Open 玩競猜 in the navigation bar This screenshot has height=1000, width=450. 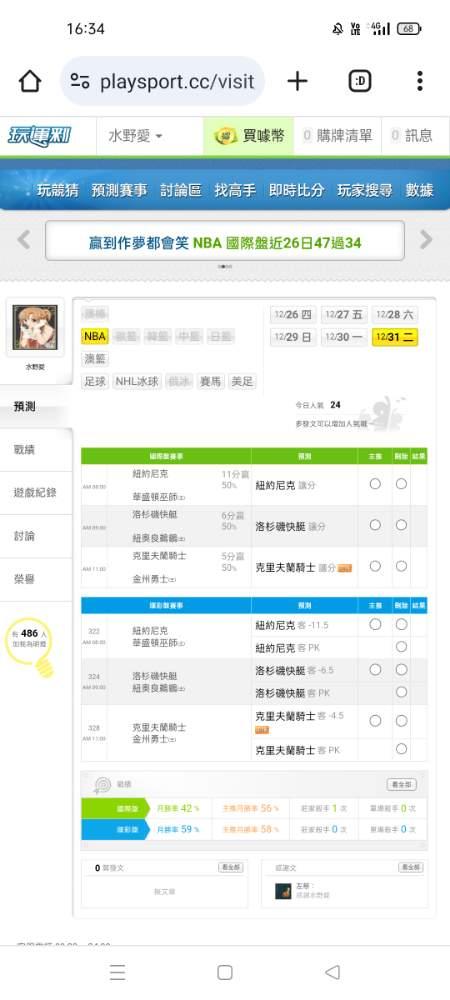click(x=57, y=190)
